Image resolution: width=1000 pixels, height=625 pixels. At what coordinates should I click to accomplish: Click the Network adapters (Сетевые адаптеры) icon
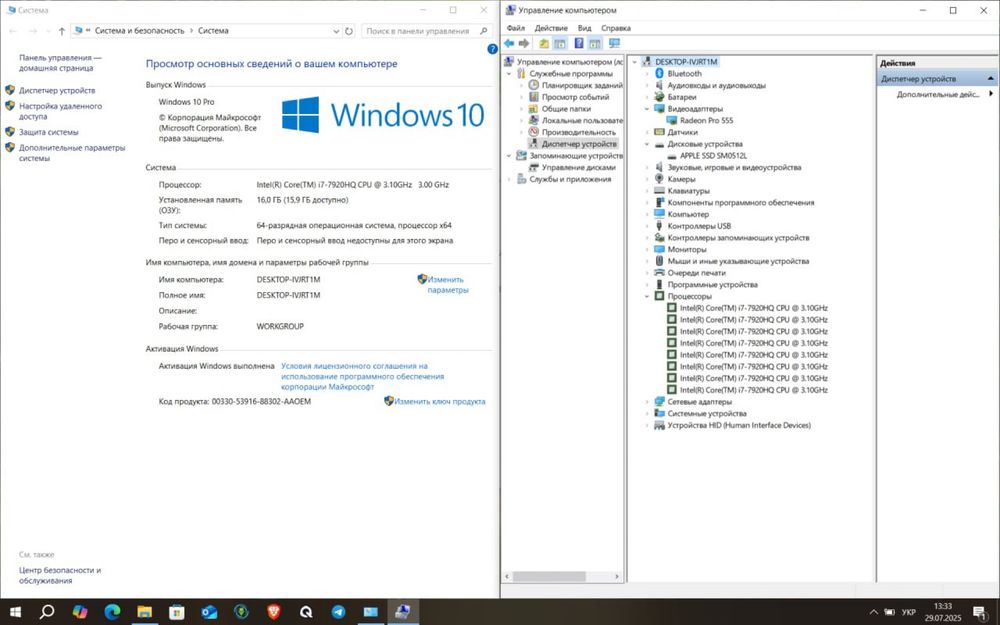tap(659, 402)
